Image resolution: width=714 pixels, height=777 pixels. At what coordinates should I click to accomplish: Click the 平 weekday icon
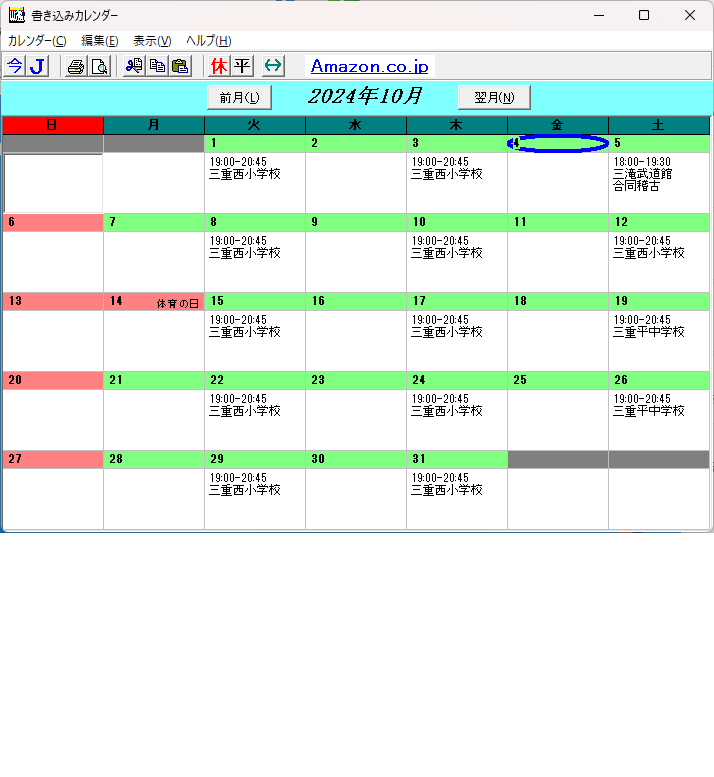(242, 66)
